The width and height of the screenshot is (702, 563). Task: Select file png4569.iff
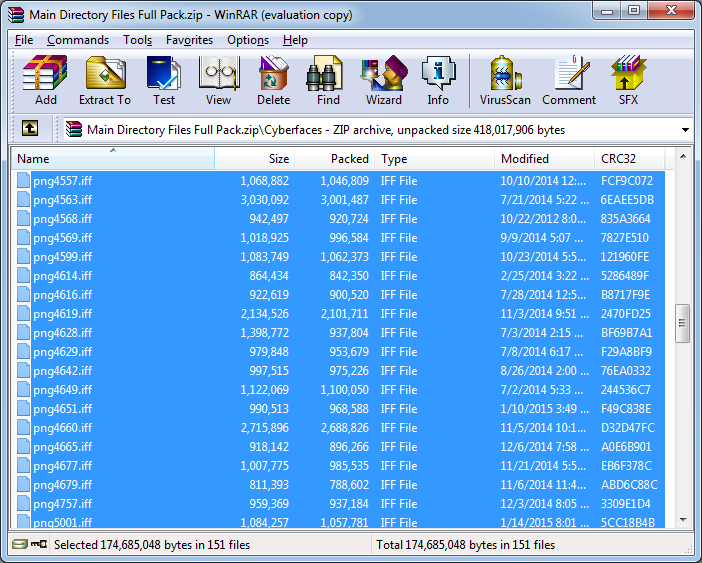338,238
